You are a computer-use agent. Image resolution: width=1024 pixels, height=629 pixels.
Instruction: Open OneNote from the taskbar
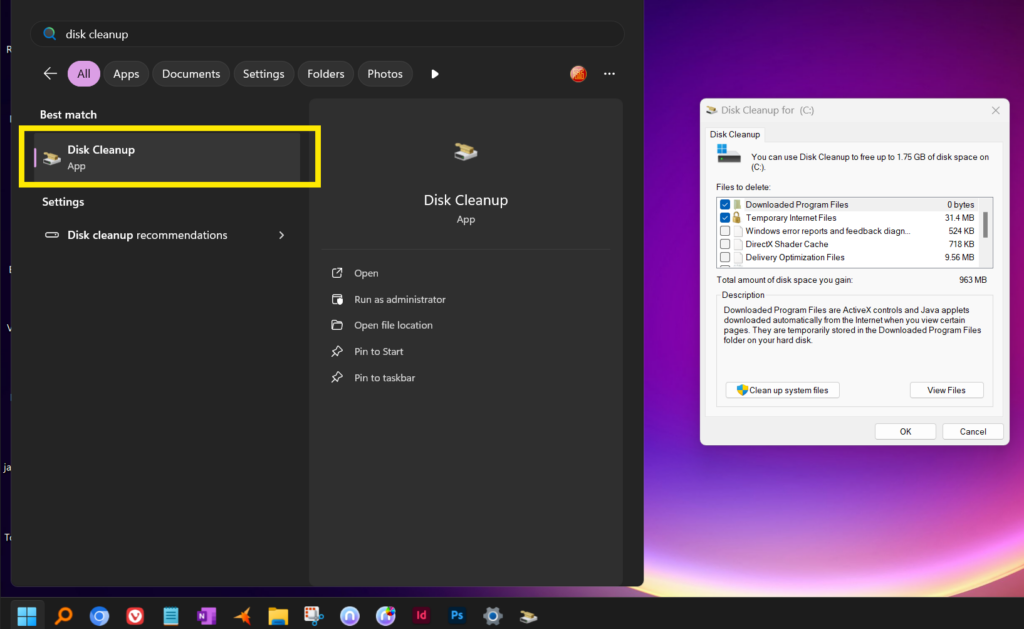tap(206, 615)
